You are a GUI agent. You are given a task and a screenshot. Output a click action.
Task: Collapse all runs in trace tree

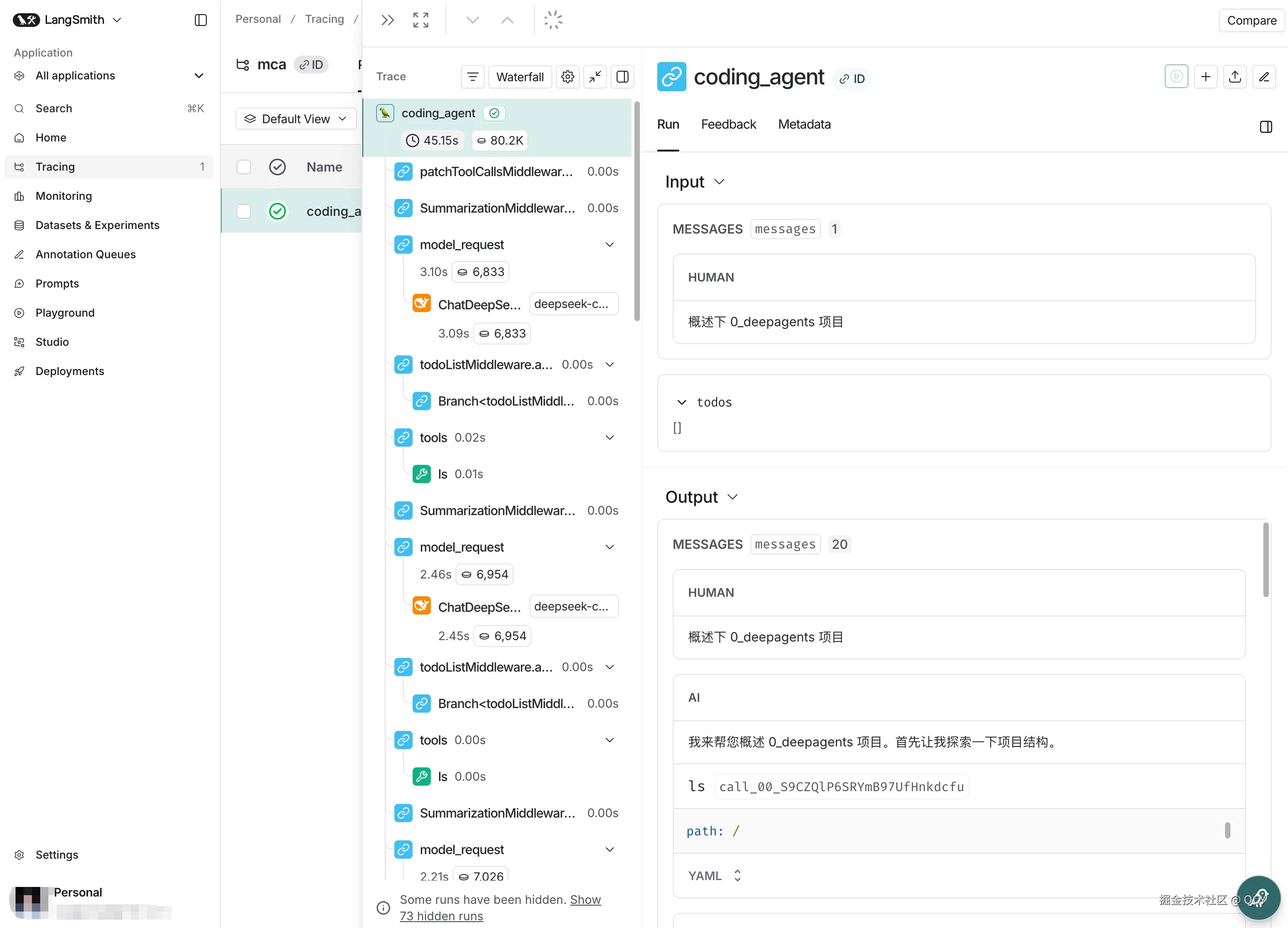coord(595,77)
